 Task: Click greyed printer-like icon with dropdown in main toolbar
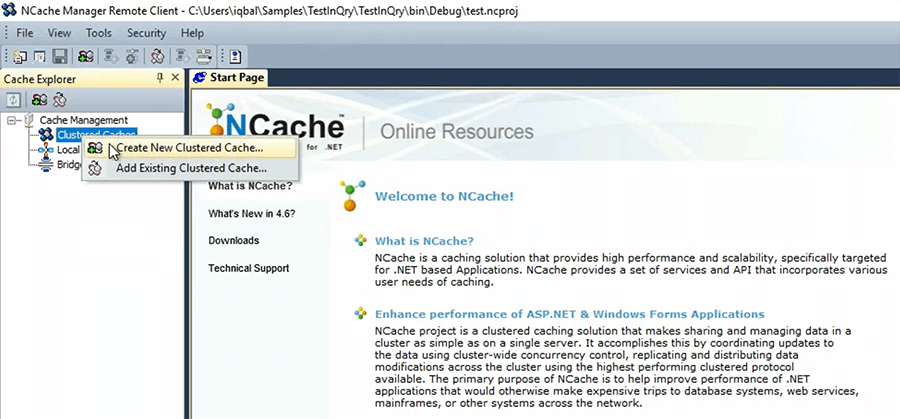[203, 56]
